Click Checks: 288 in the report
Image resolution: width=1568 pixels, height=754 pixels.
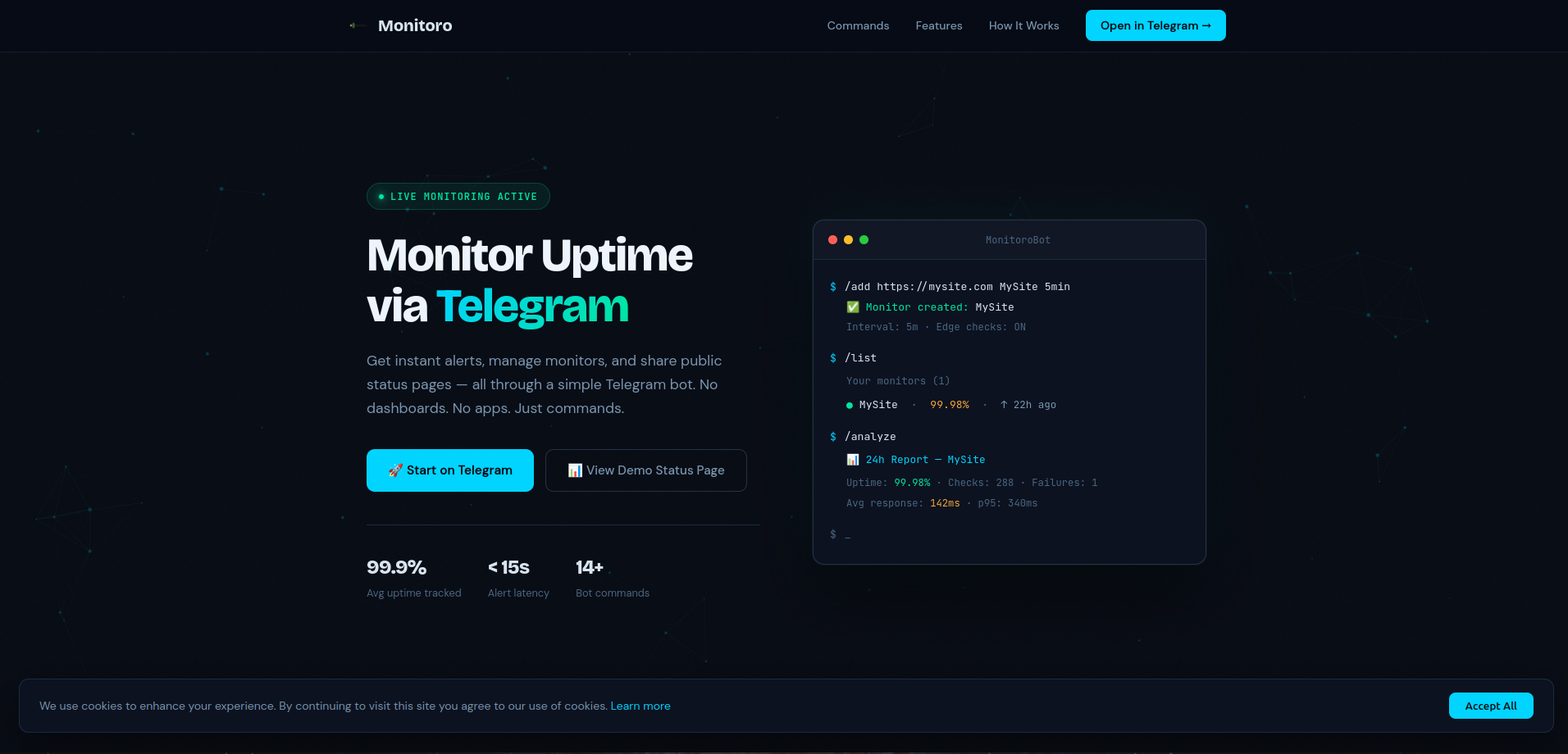(981, 483)
